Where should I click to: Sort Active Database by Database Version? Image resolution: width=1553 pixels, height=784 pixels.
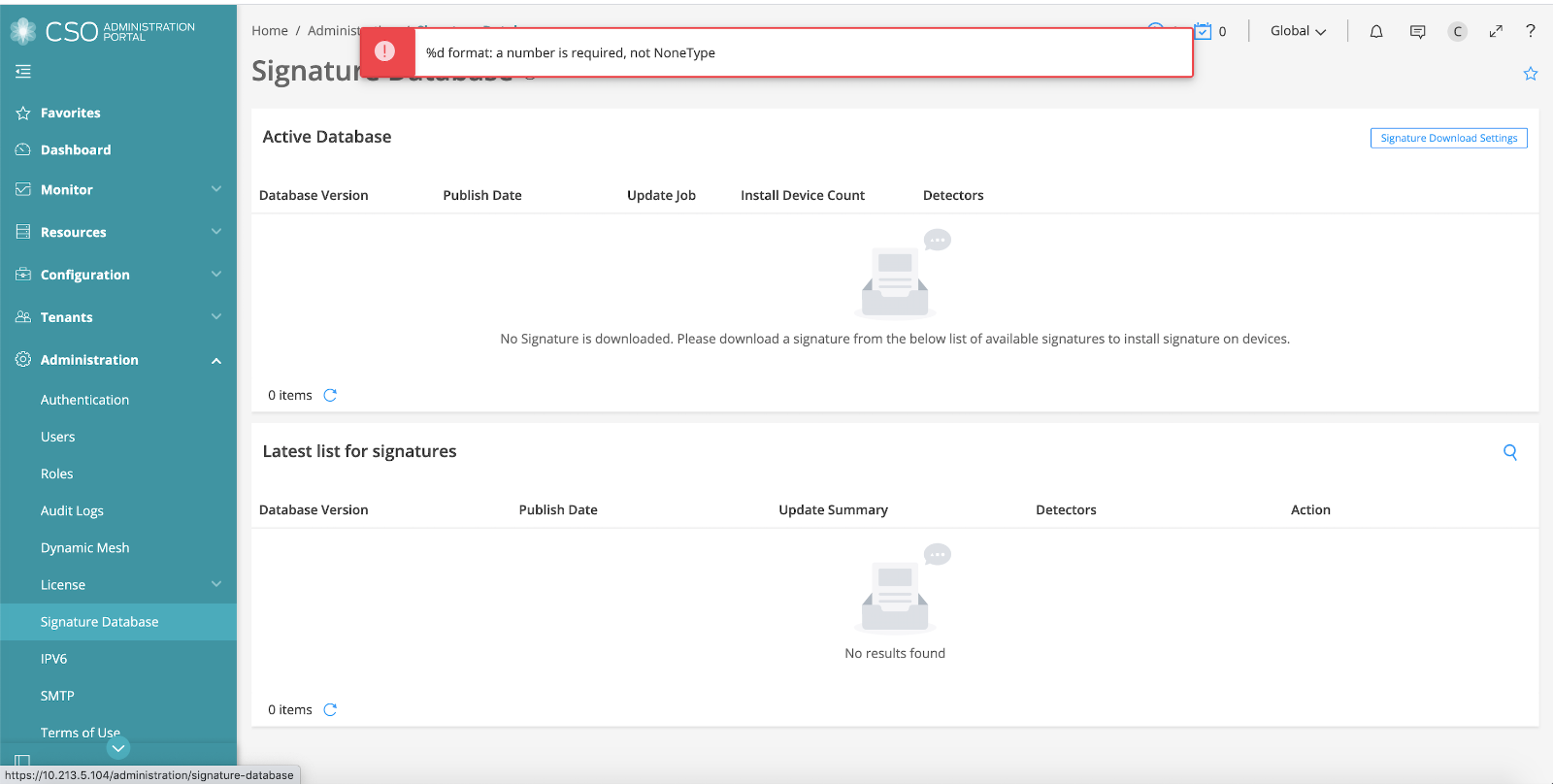coord(314,195)
